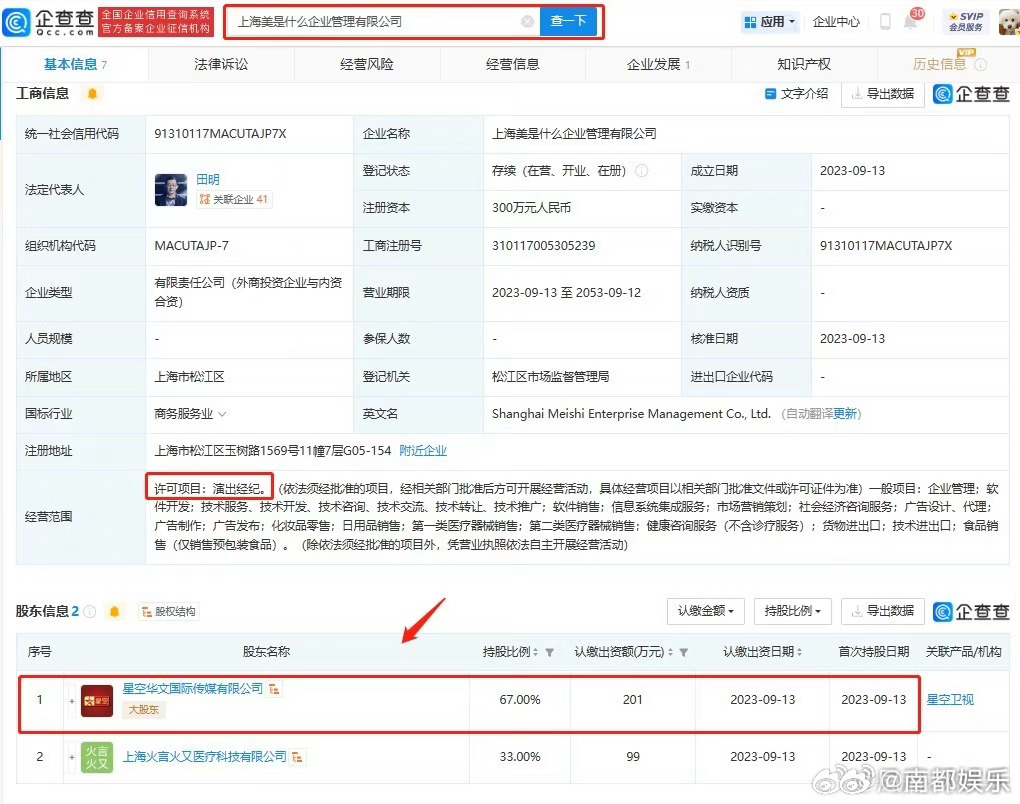Switch to 基本信息 tab
Viewport: 1020px width, 804px height.
[74, 64]
